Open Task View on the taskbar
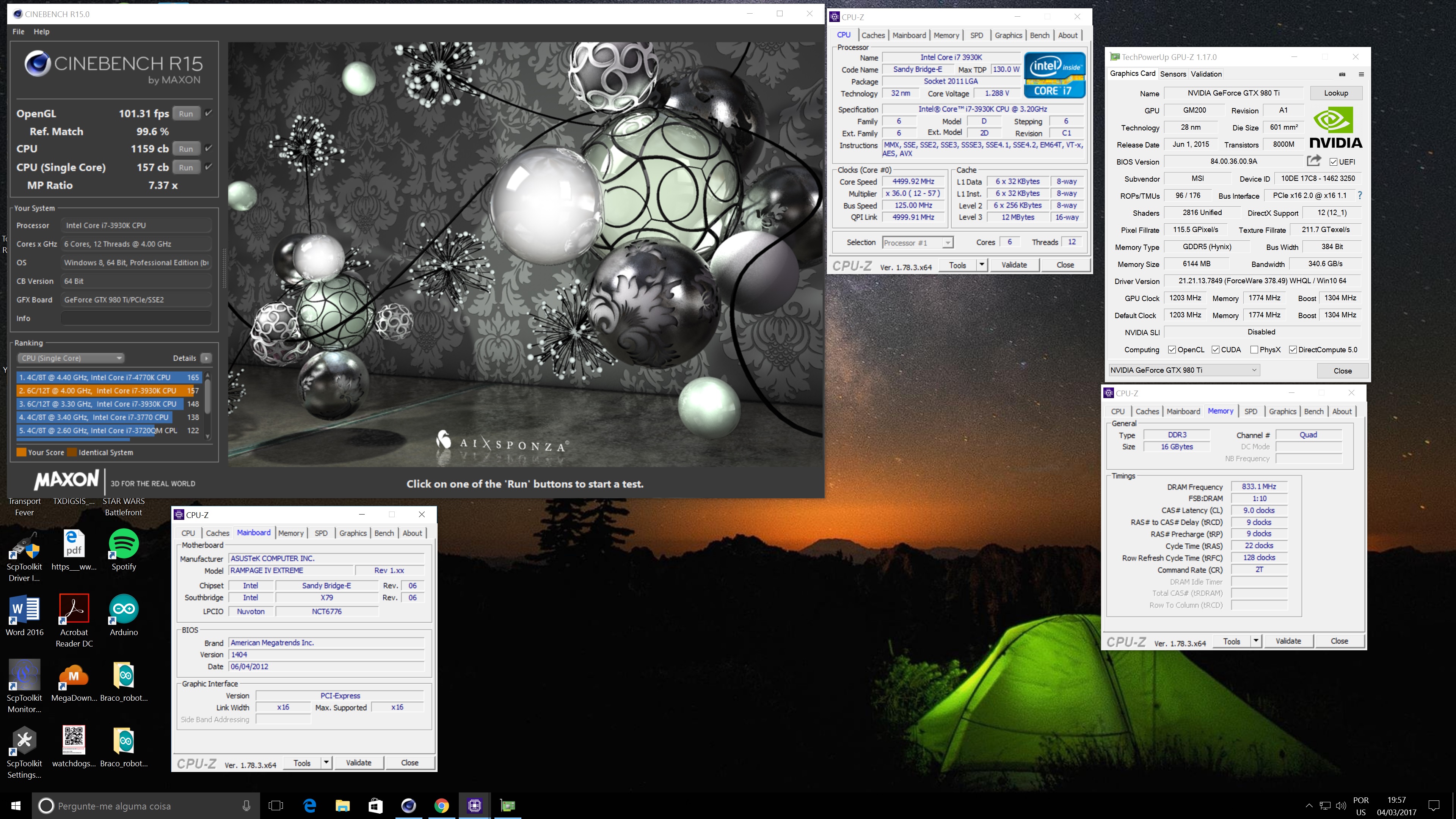1456x819 pixels. (276, 805)
